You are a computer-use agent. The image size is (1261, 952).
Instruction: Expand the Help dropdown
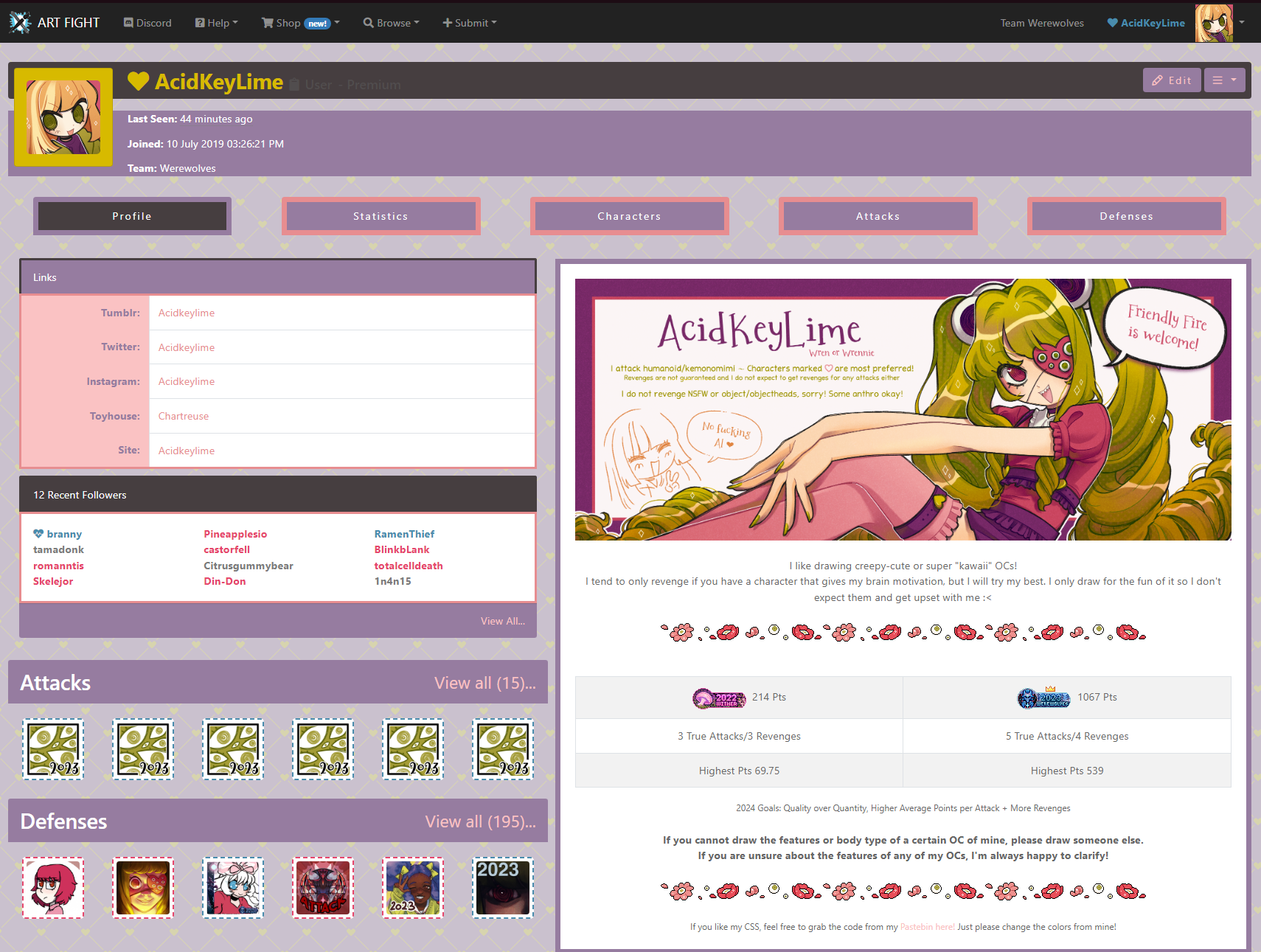(x=216, y=23)
